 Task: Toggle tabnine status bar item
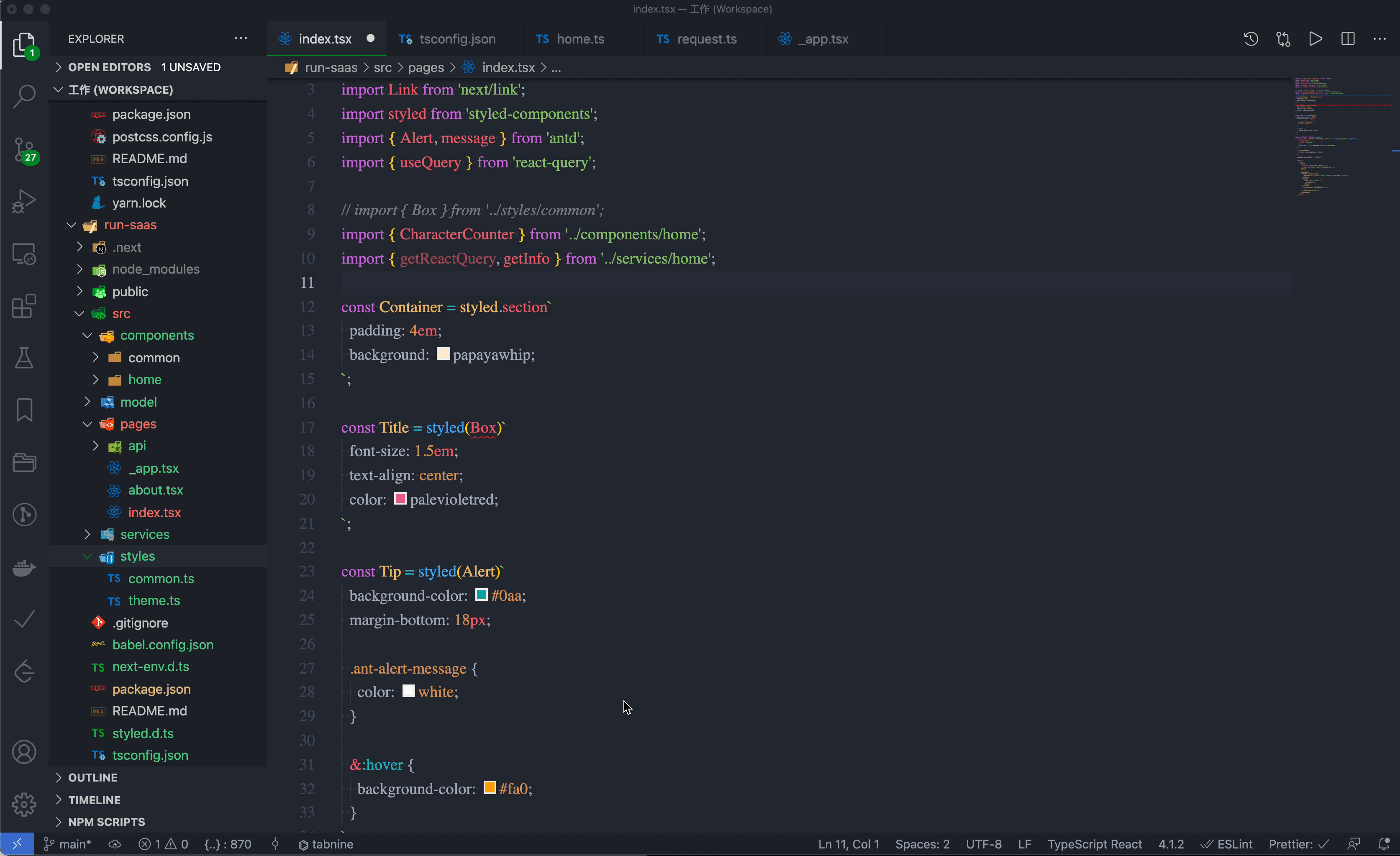(x=326, y=844)
